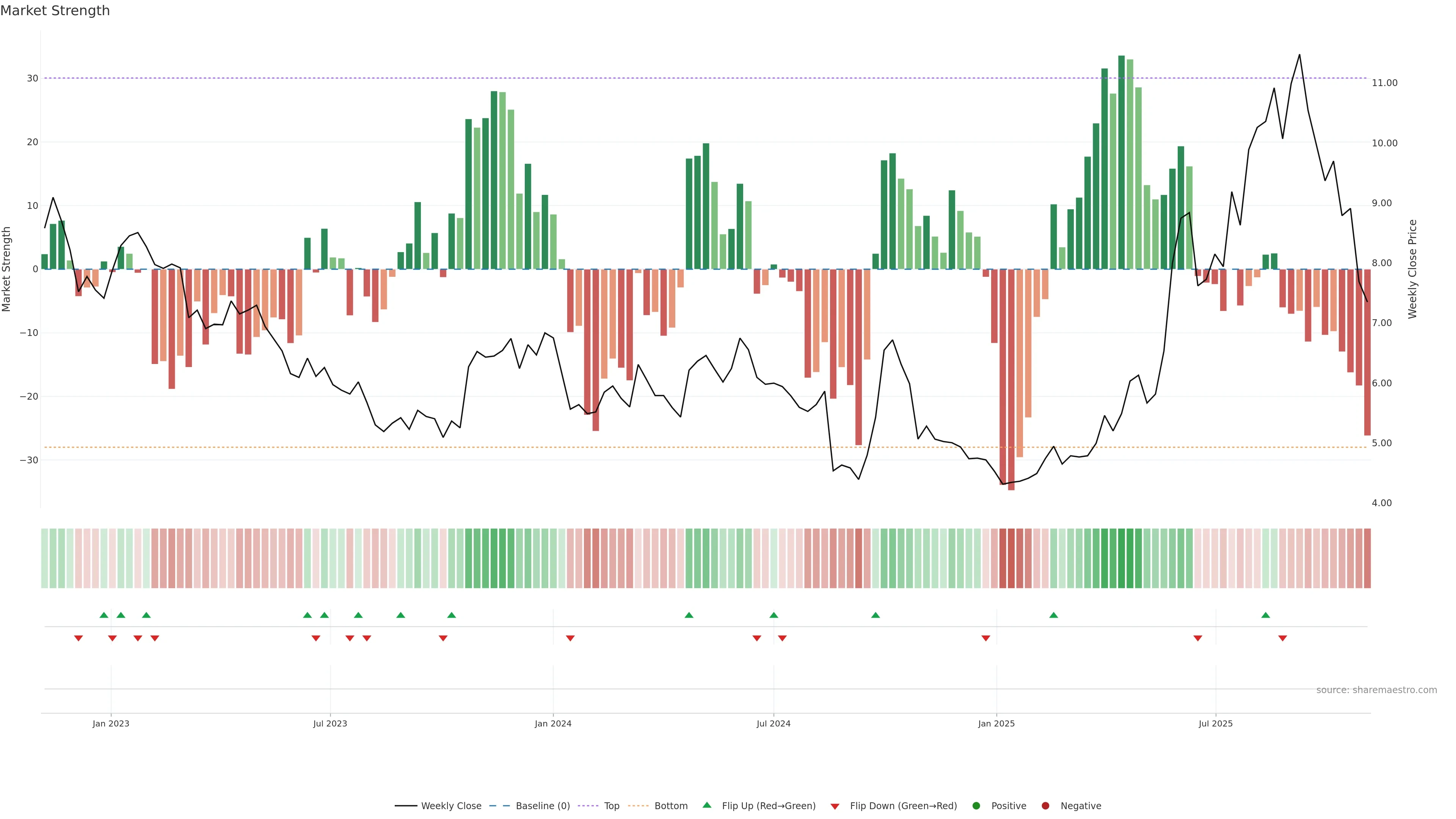Click the source: sharemaestro.com text
The image size is (1456, 819).
(x=1376, y=690)
